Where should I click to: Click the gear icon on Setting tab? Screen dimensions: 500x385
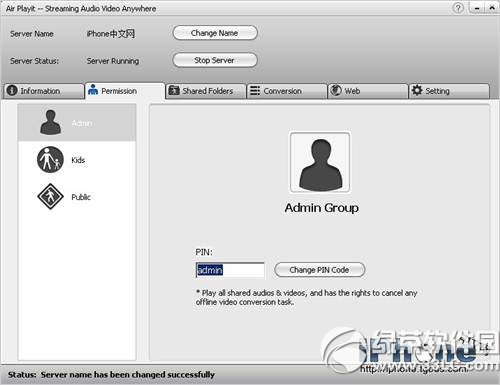(x=417, y=90)
